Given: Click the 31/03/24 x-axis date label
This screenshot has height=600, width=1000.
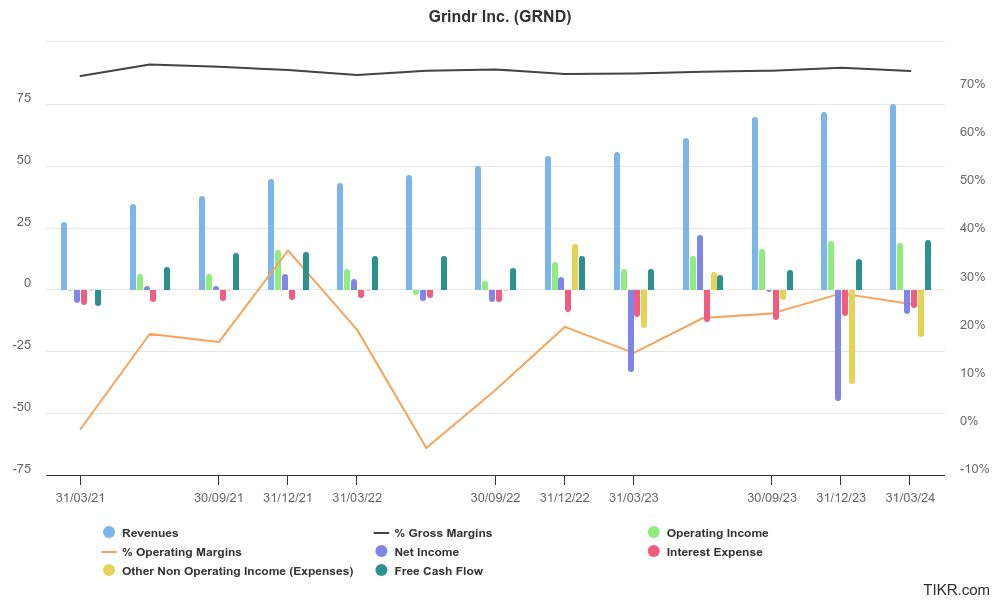Looking at the screenshot, I should [910, 498].
